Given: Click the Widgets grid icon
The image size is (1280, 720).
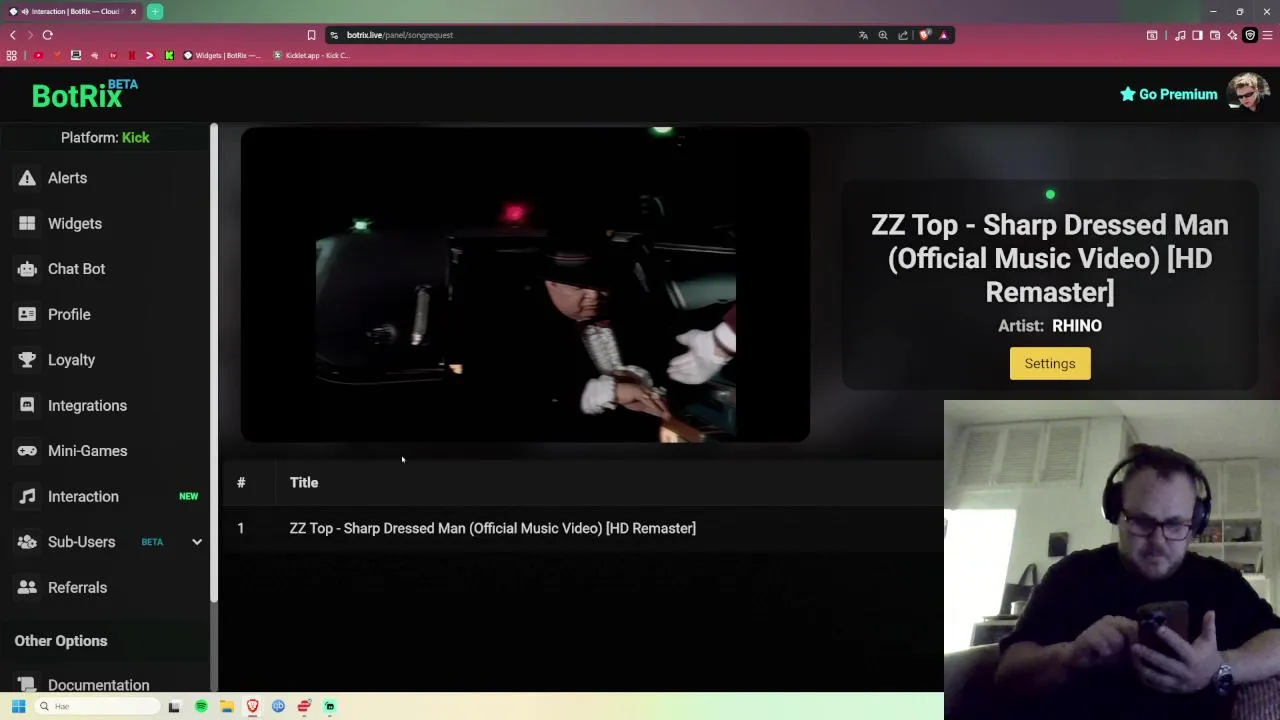Looking at the screenshot, I should pyautogui.click(x=27, y=223).
